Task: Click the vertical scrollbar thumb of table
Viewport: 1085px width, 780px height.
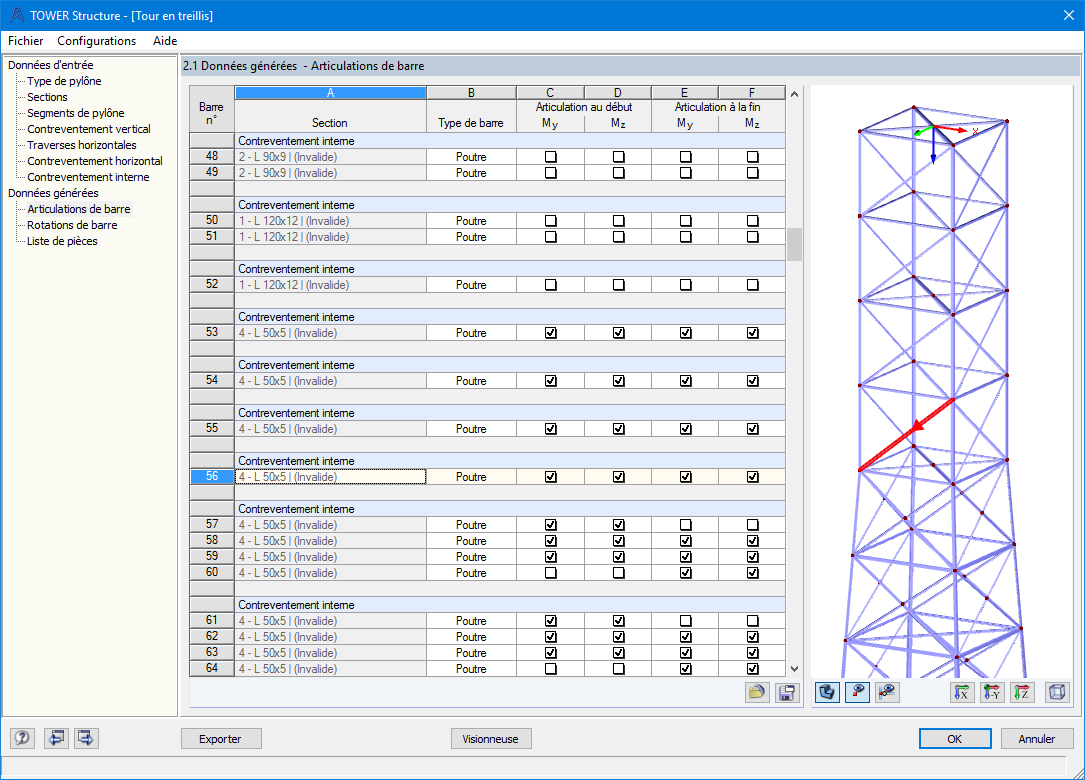Action: click(794, 244)
